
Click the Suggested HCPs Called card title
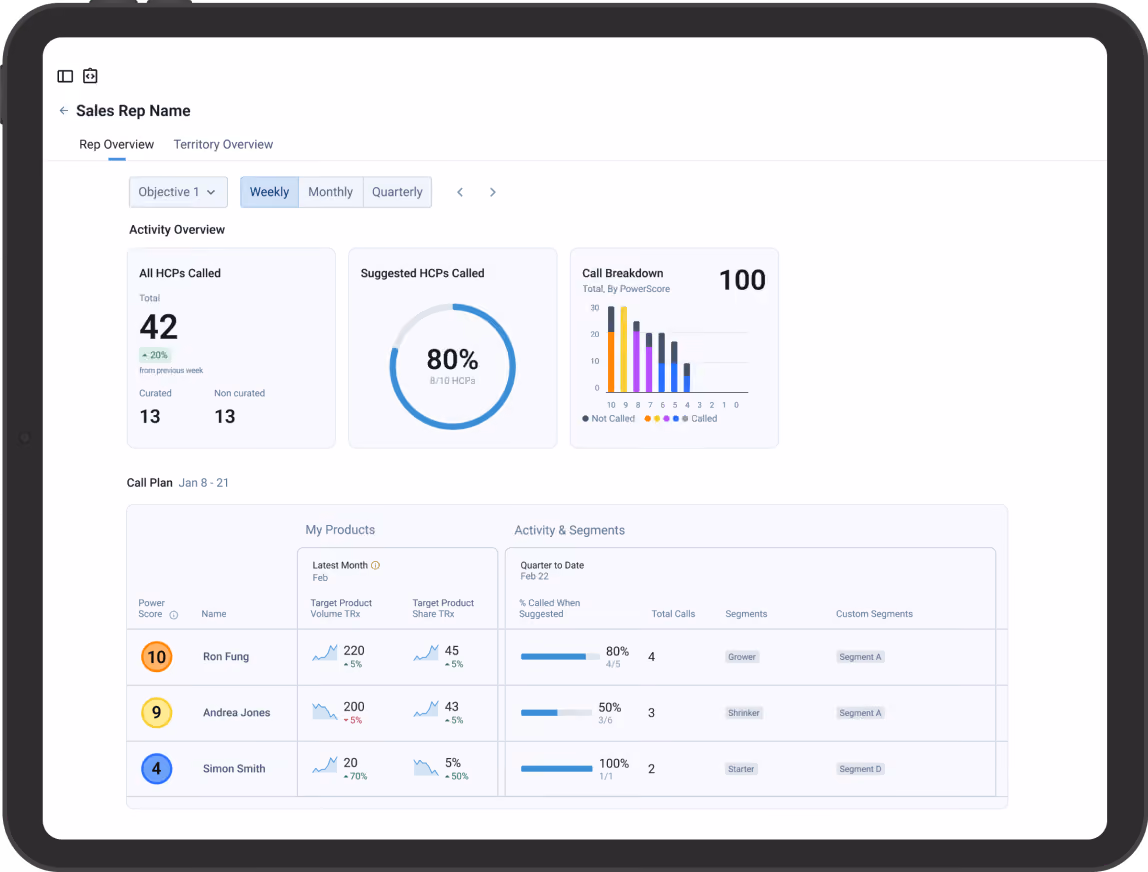click(x=422, y=273)
